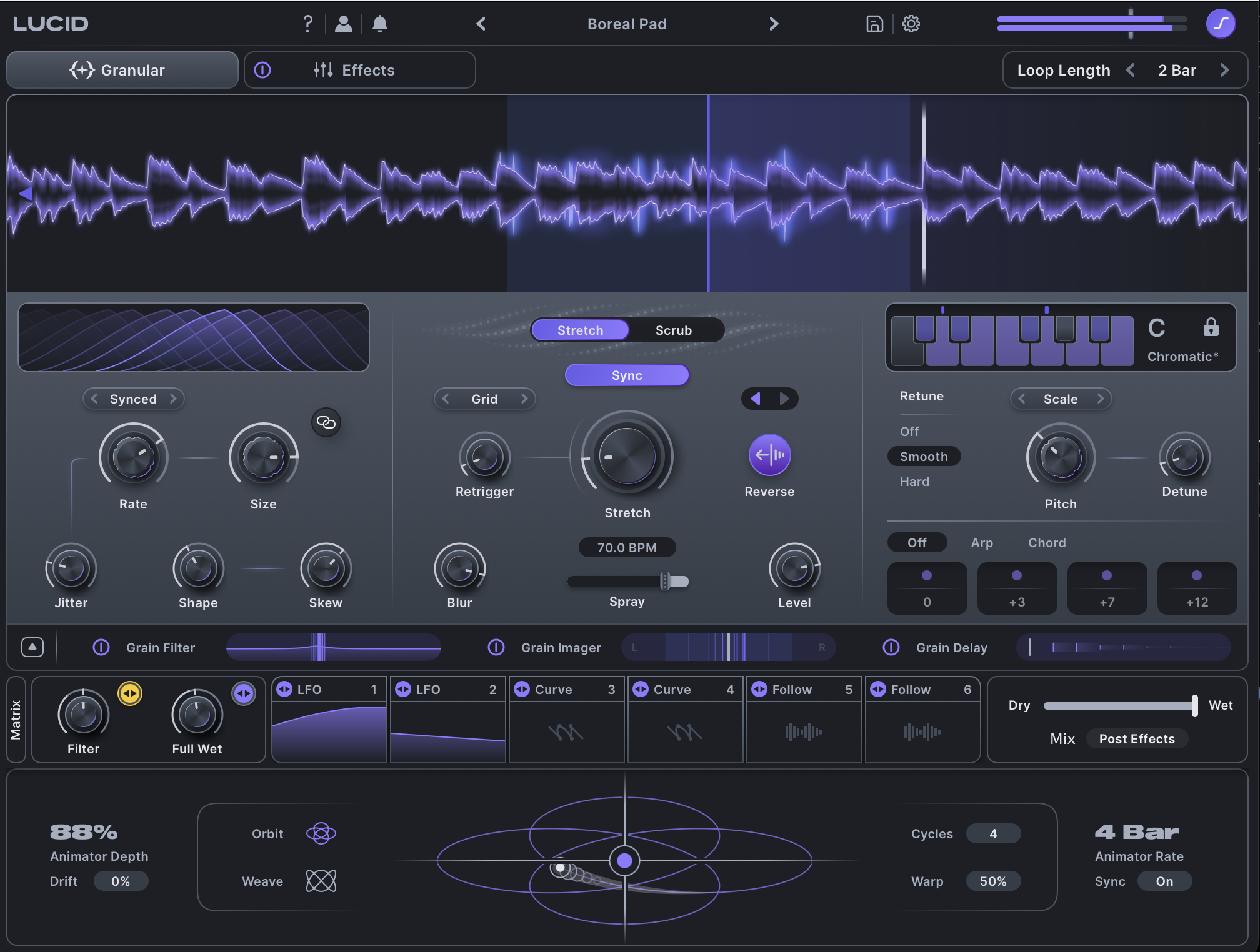Click the Warp 50% value
Viewport: 1260px width, 952px height.
(993, 881)
